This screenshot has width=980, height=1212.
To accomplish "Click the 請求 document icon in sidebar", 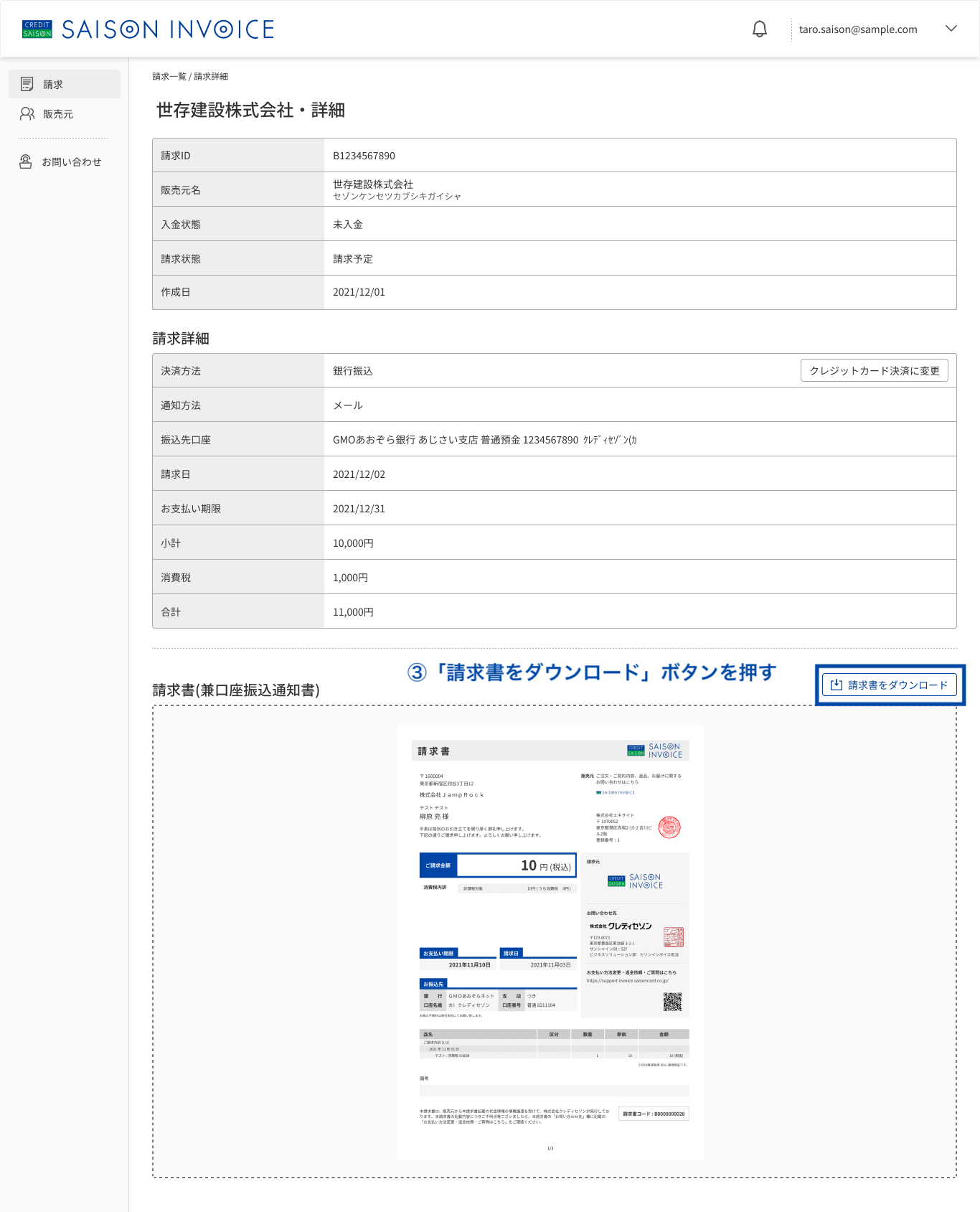I will coord(27,84).
